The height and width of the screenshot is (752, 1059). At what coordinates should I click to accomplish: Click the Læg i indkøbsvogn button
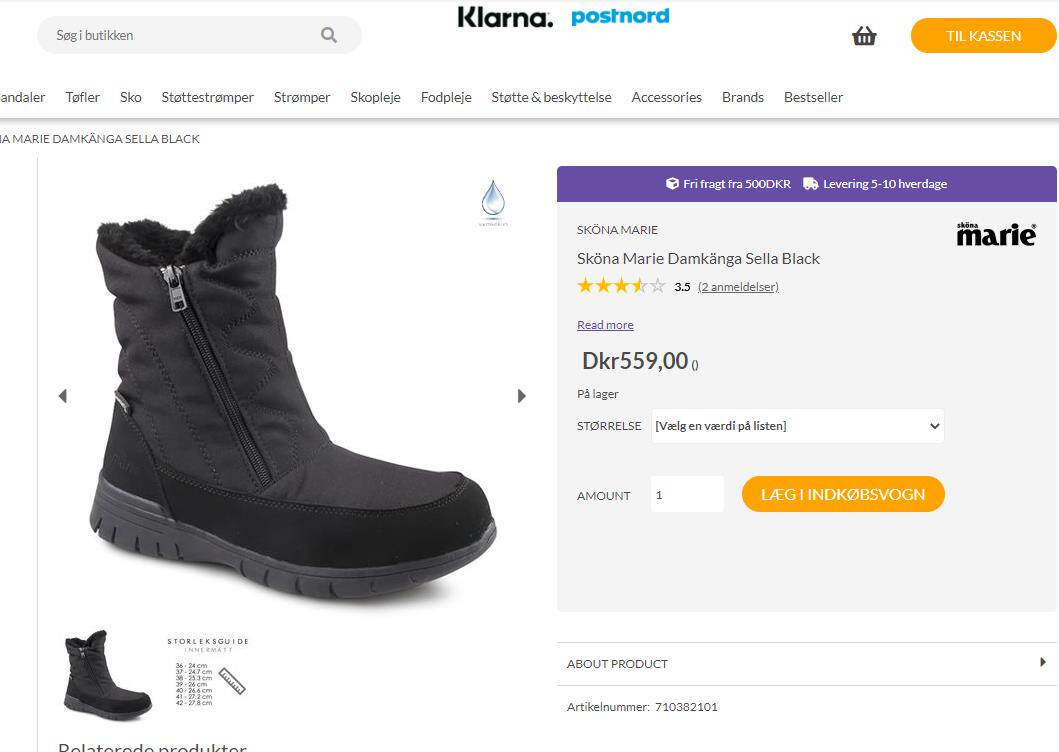[x=843, y=494]
